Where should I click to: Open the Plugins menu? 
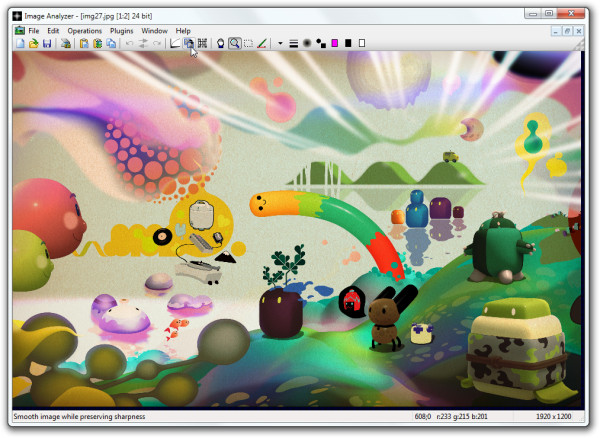(x=122, y=31)
